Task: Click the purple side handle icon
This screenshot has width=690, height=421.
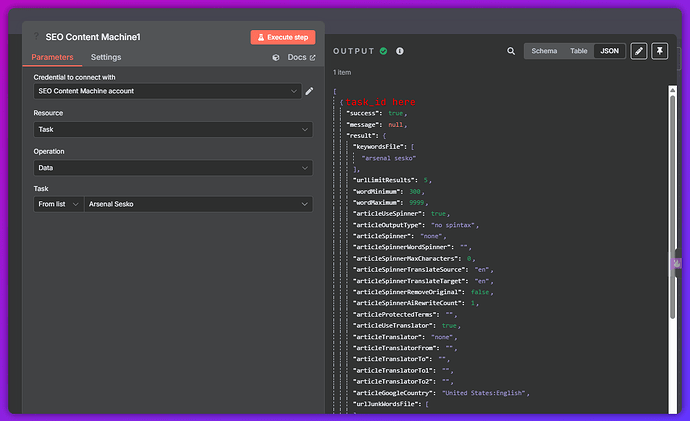Action: pos(677,264)
